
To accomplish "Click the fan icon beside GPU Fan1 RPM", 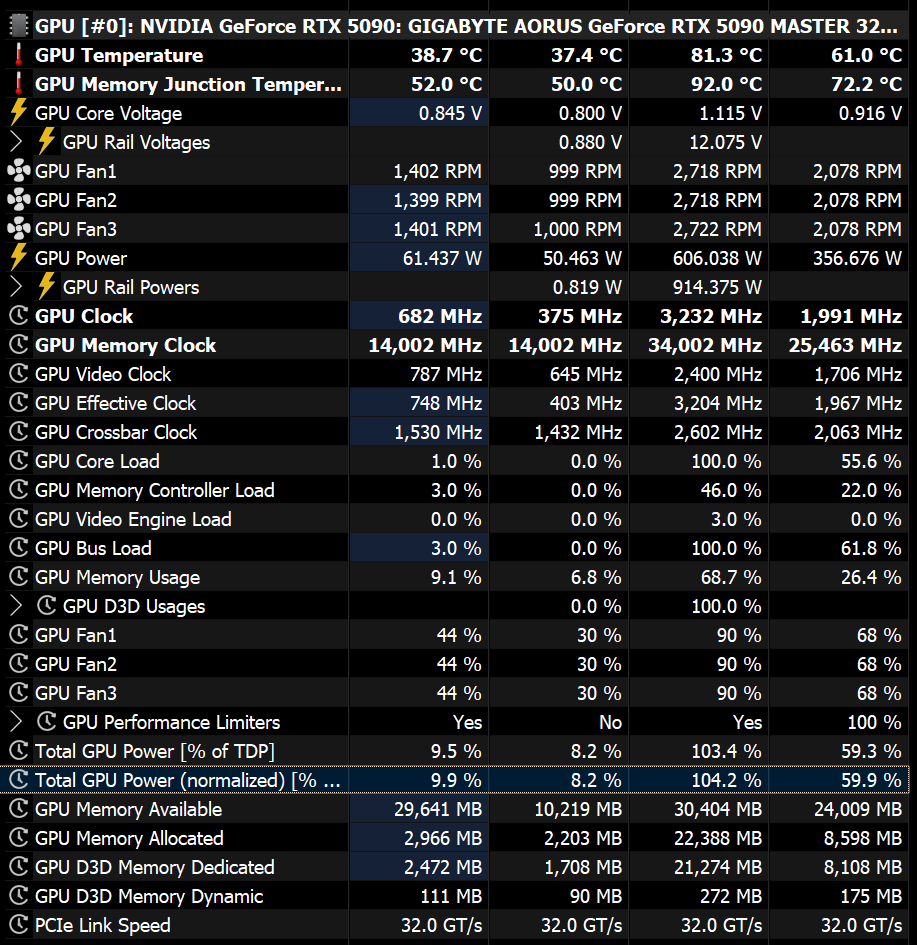I will coord(18,171).
